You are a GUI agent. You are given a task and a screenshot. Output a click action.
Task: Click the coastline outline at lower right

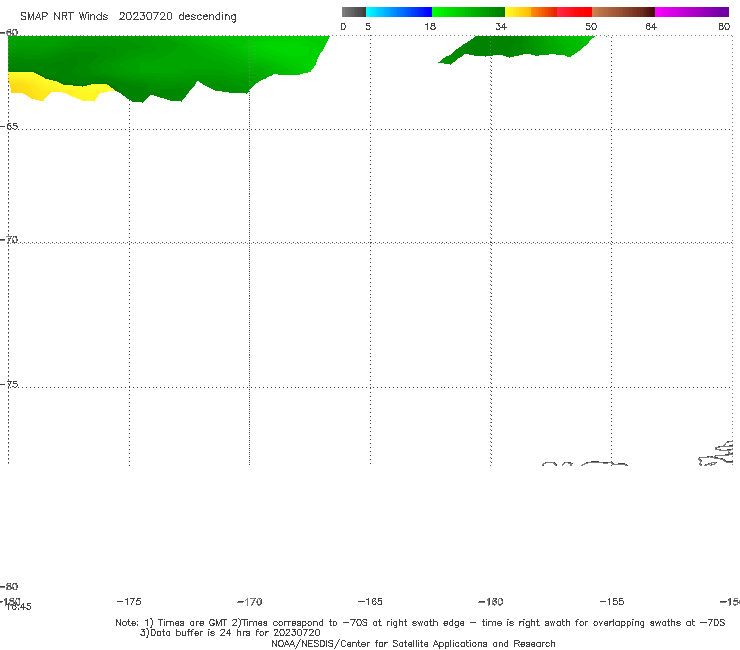(x=717, y=453)
